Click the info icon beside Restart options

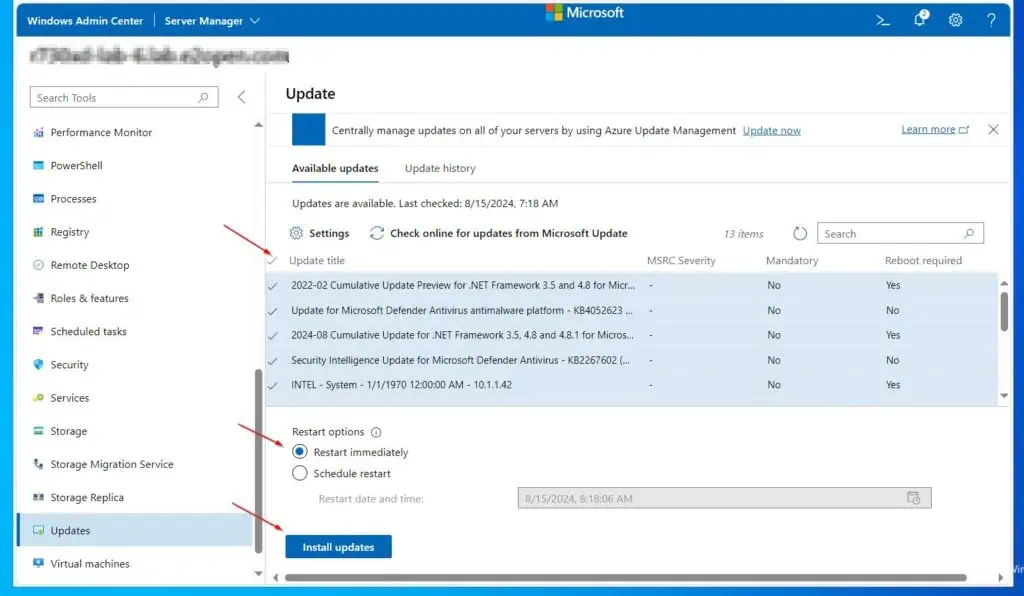click(x=376, y=432)
